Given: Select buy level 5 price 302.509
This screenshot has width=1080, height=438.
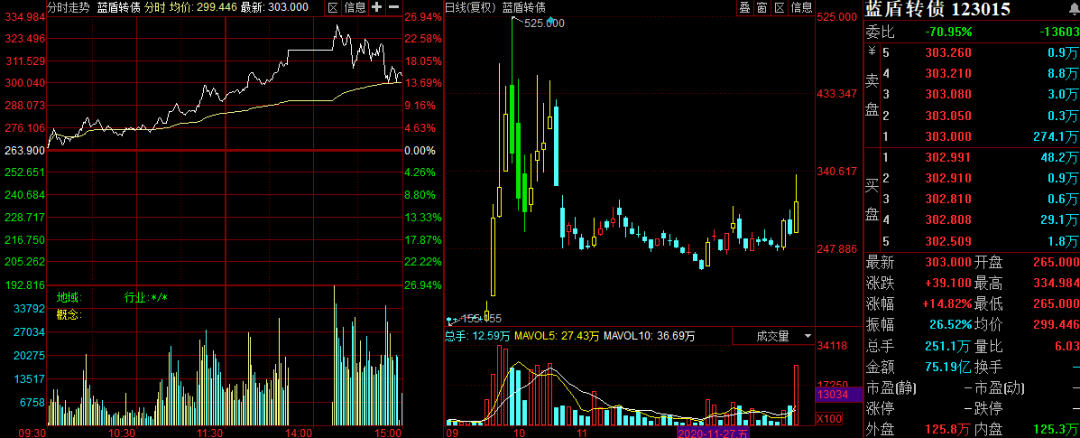Looking at the screenshot, I should [949, 241].
